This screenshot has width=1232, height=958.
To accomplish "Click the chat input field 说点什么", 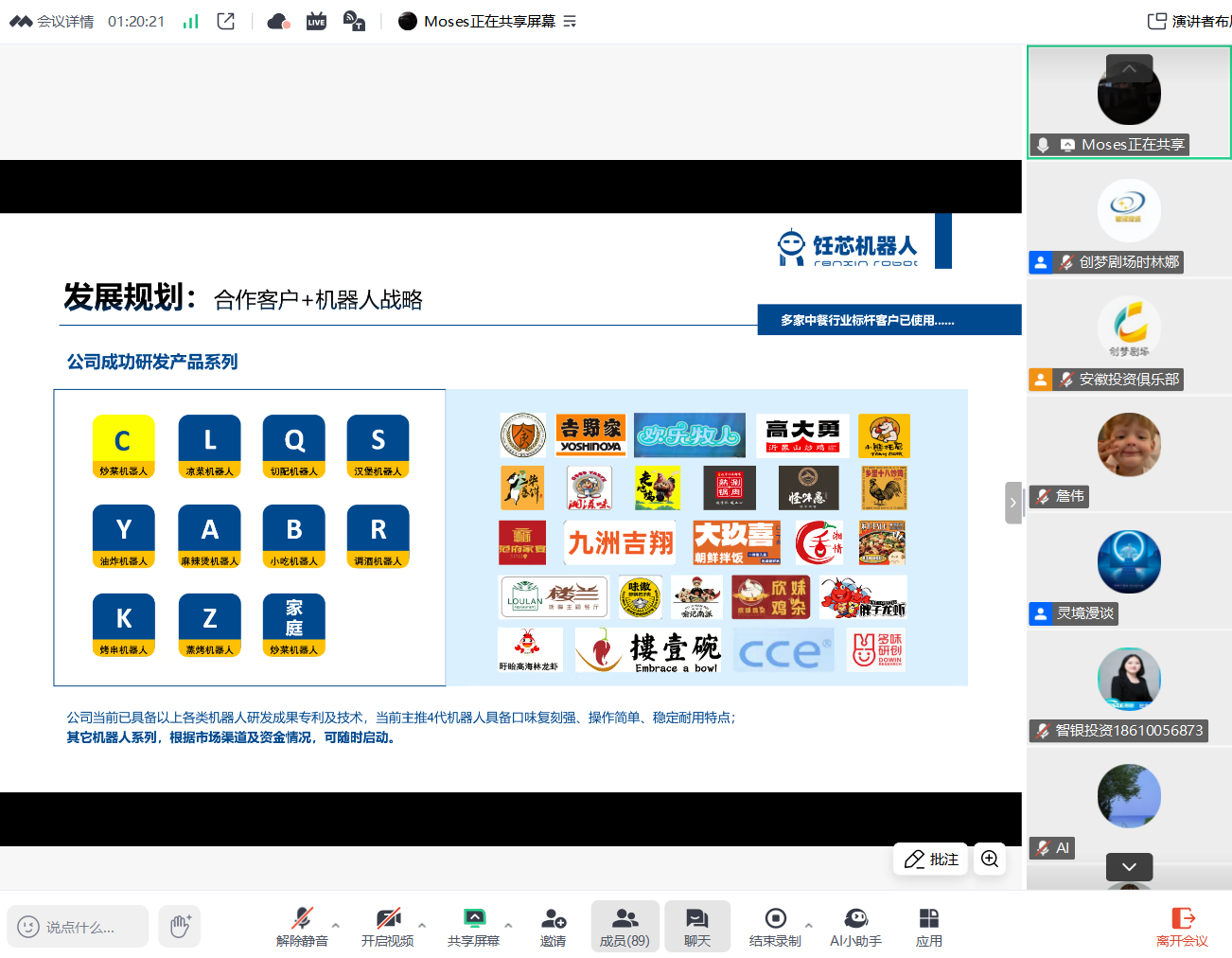I will 78,927.
